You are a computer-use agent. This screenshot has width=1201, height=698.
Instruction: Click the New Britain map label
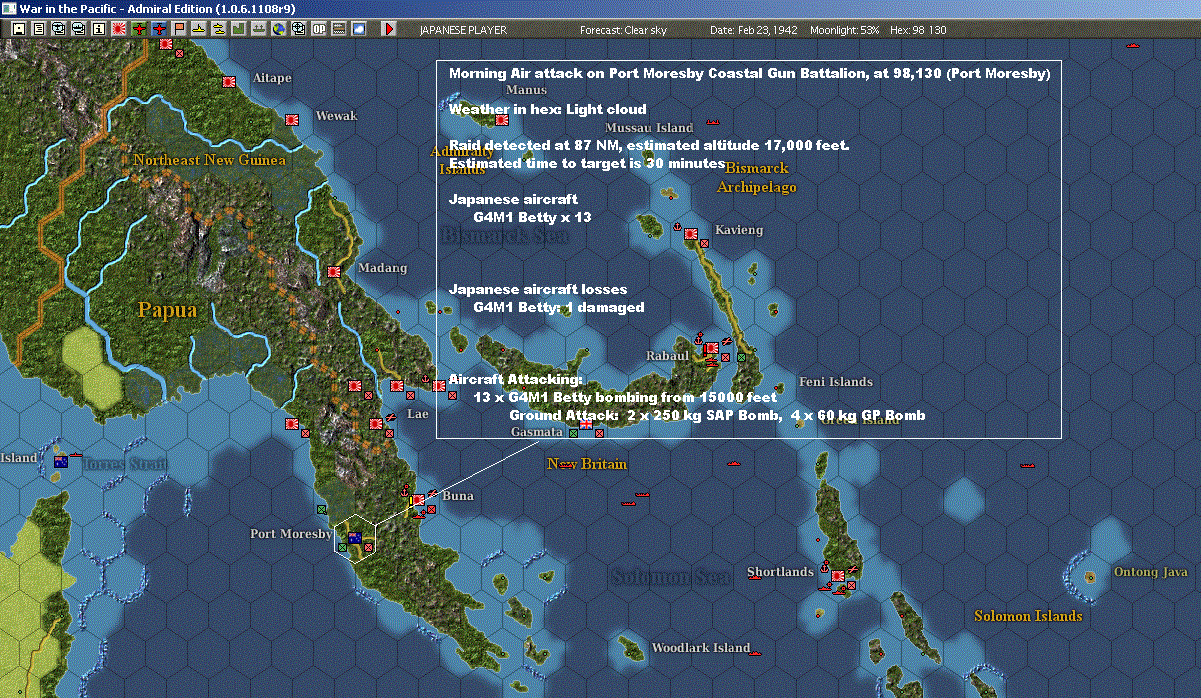click(587, 464)
